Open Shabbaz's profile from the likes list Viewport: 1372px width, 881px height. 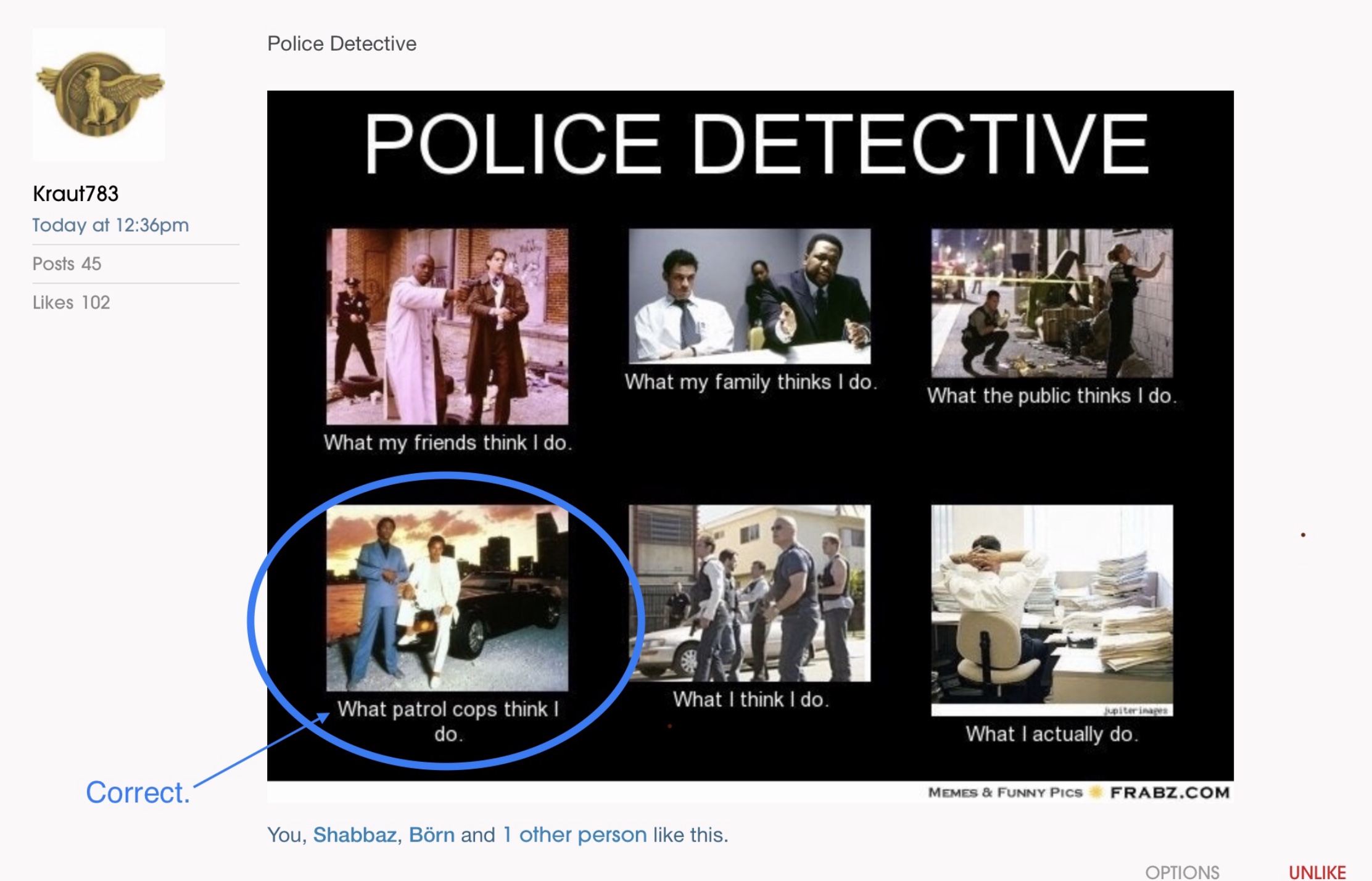pos(354,835)
